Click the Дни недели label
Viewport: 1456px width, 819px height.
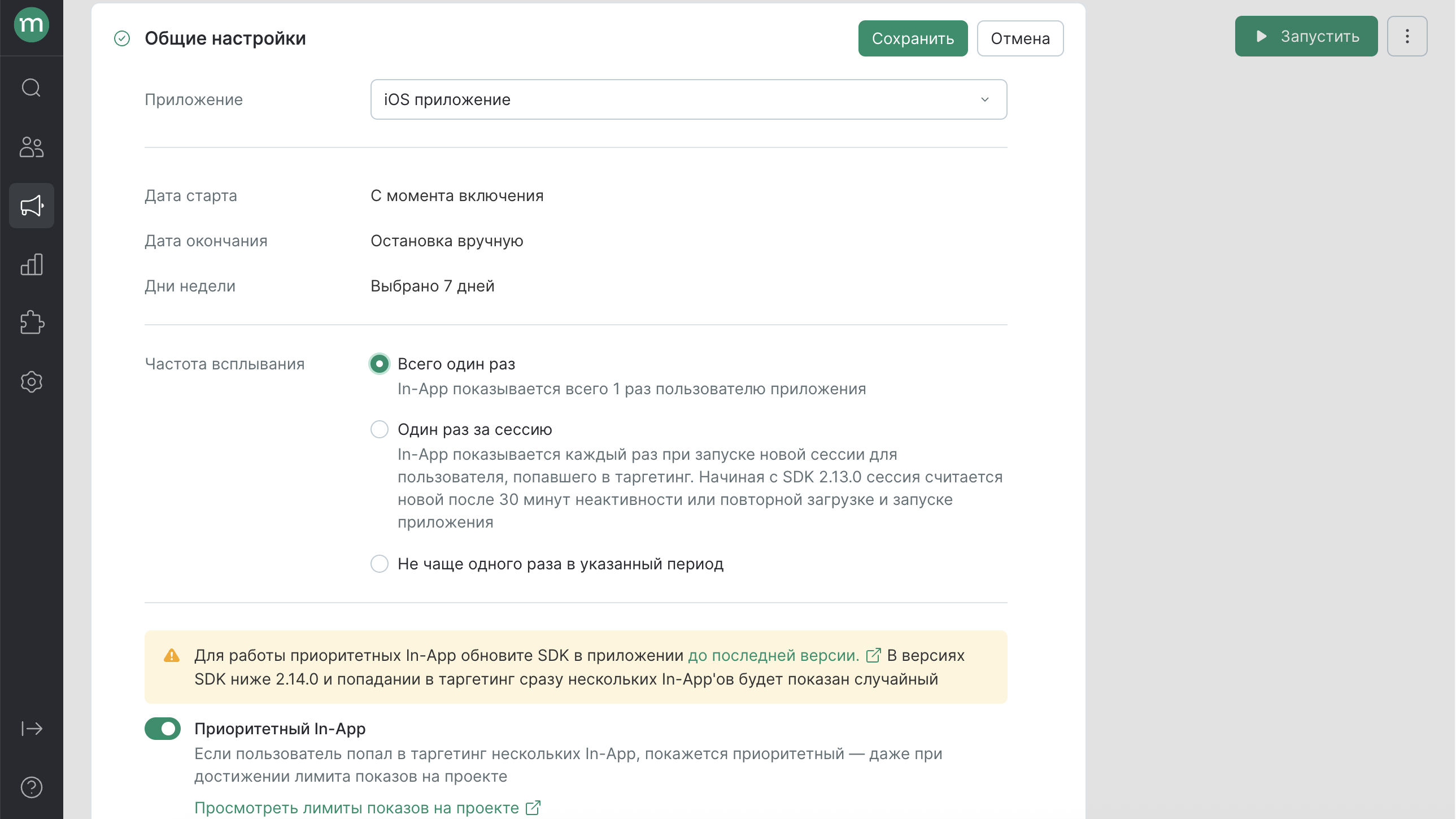tap(190, 286)
